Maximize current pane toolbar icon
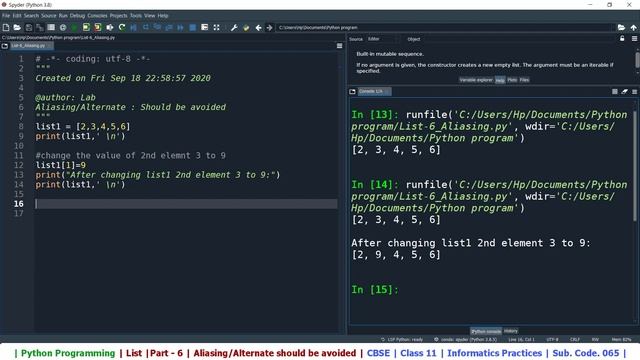The image size is (640, 360). click(x=204, y=27)
